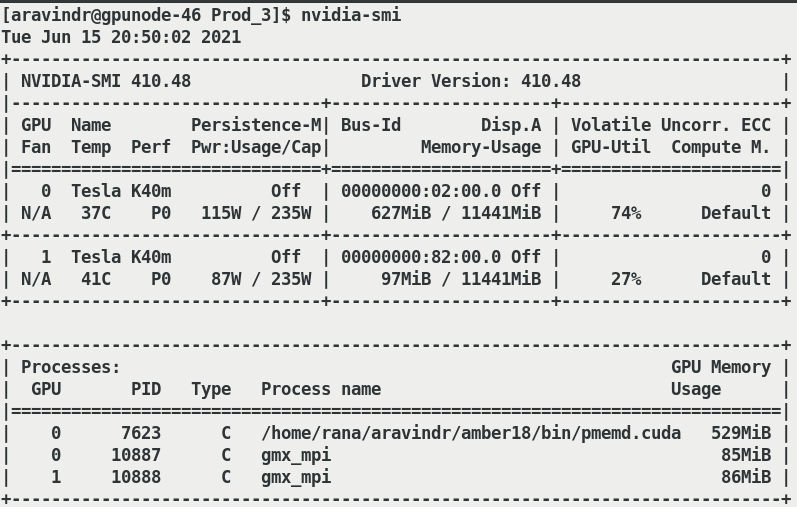Select first Tesla K40m GPU name
Screen dimensions: 797x507
120,191
